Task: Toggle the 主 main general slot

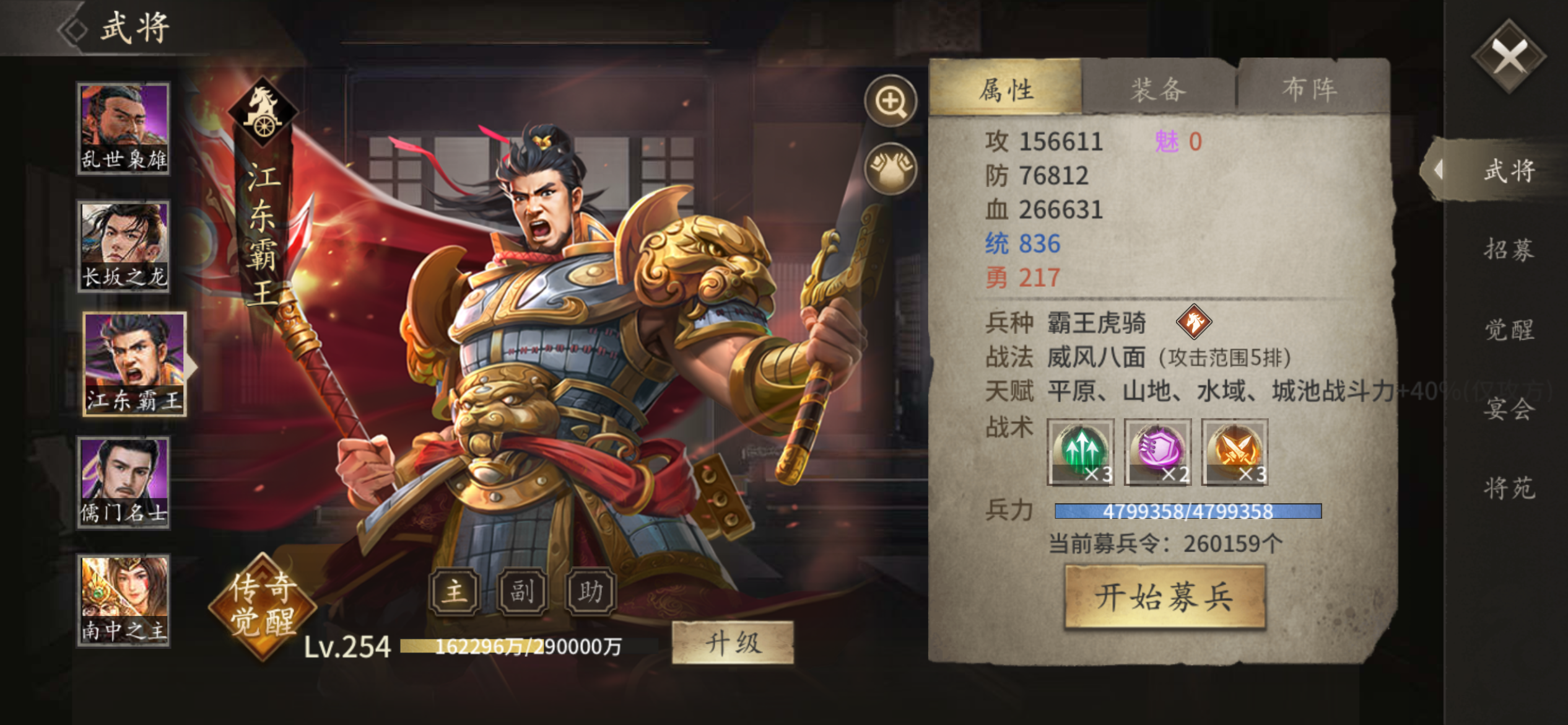Action: tap(455, 591)
